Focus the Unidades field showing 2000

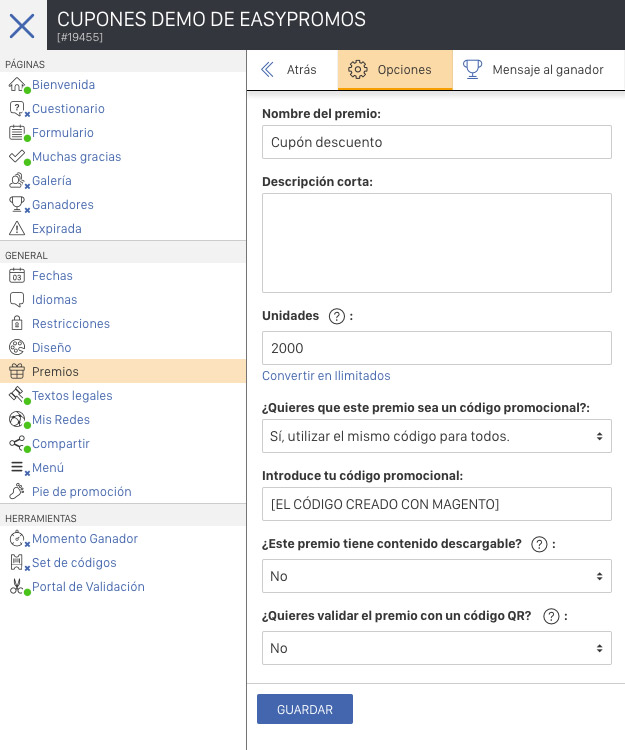[x=437, y=348]
